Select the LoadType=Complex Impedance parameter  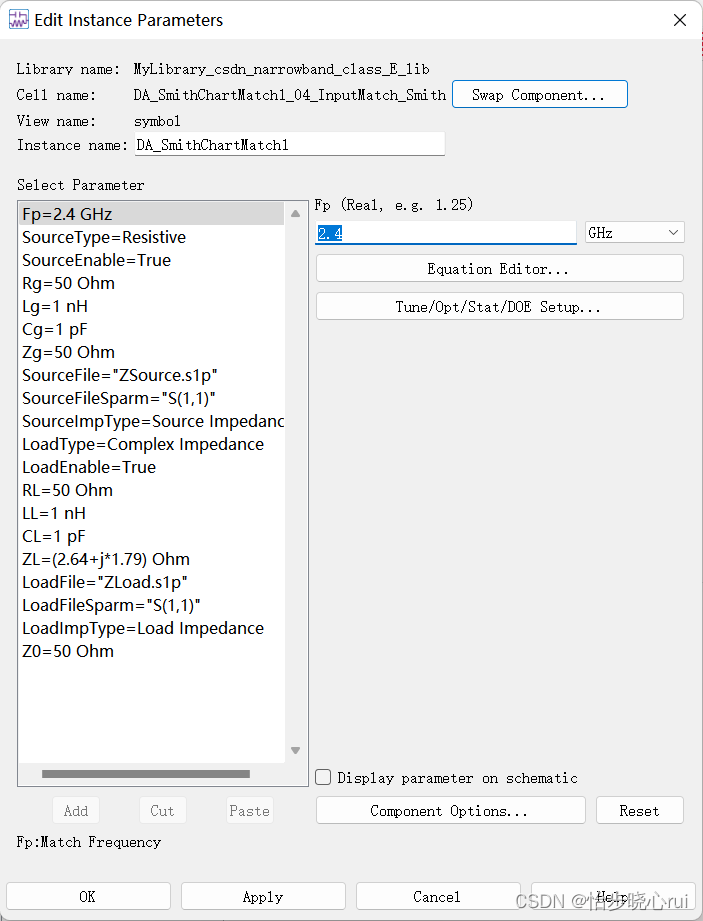coord(143,444)
